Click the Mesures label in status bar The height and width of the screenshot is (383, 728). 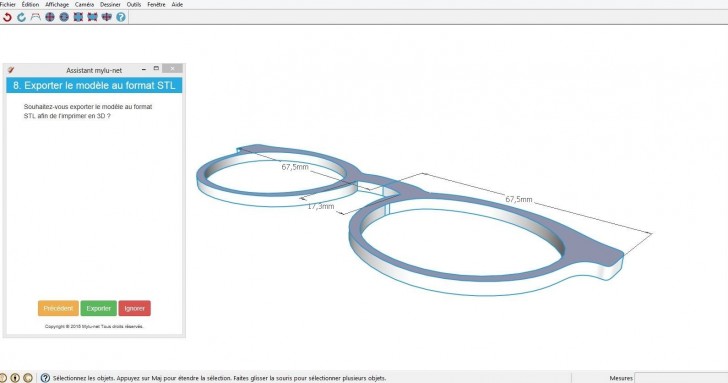point(621,378)
